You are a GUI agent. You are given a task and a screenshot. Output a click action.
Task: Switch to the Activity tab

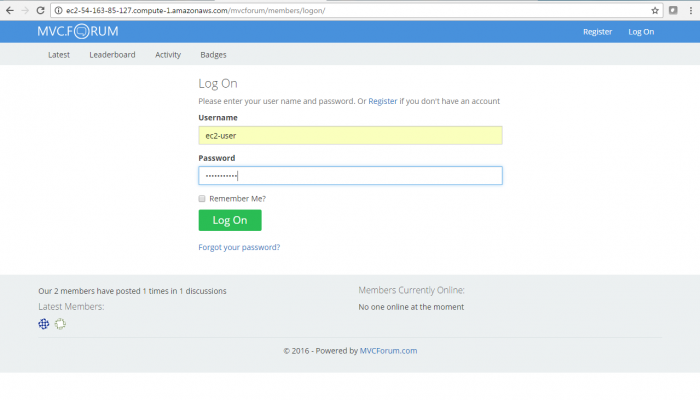168,55
